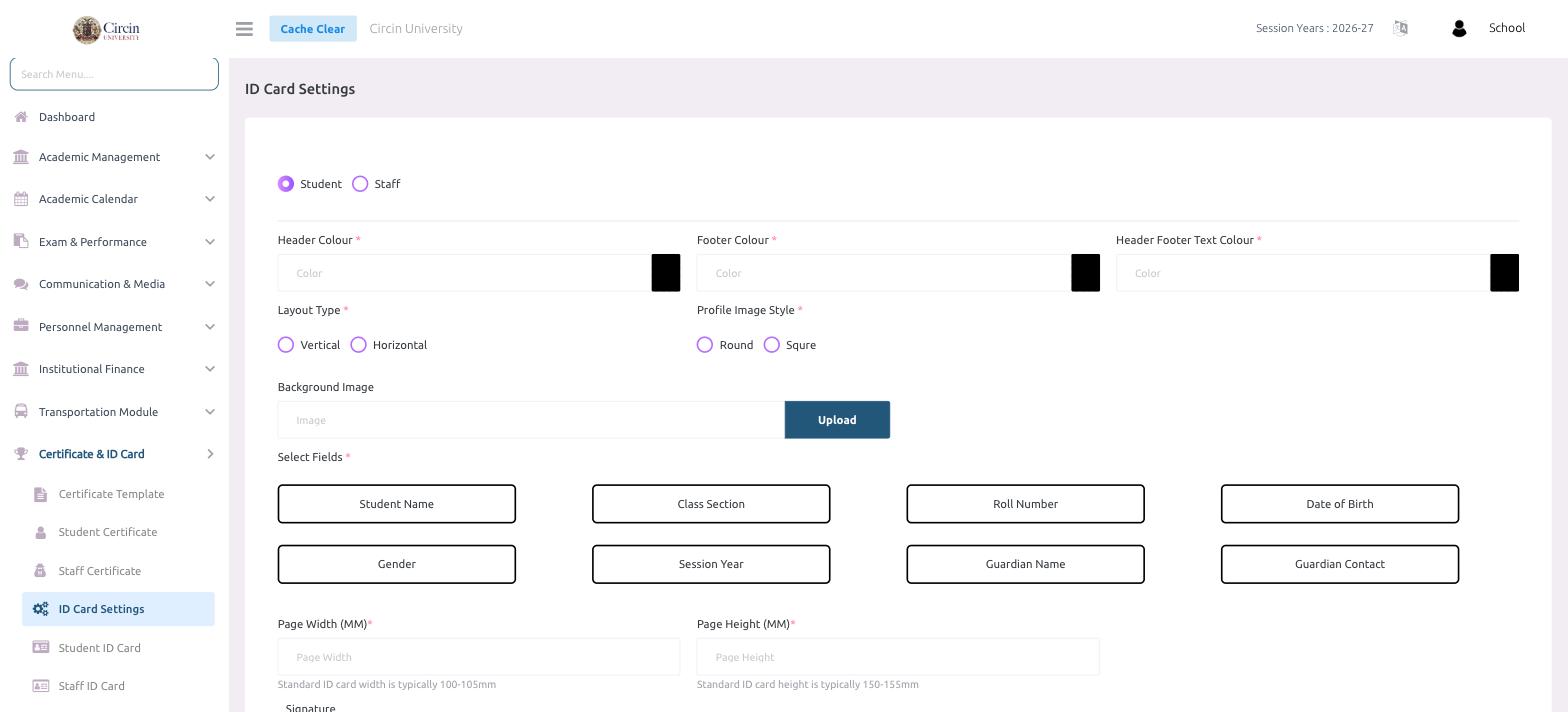Open Student Certificate menu item

(x=108, y=532)
